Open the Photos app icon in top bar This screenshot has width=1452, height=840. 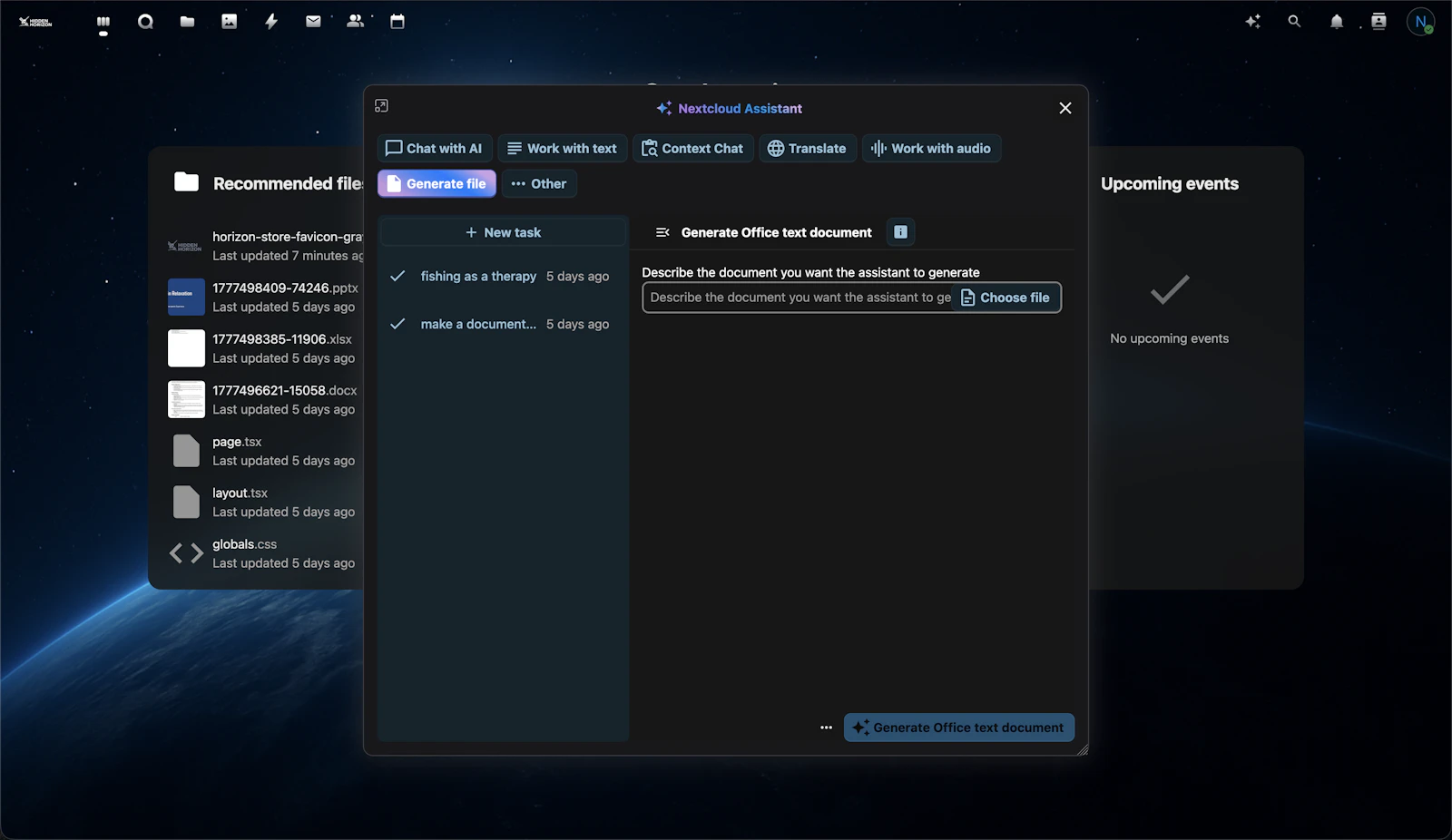230,22
